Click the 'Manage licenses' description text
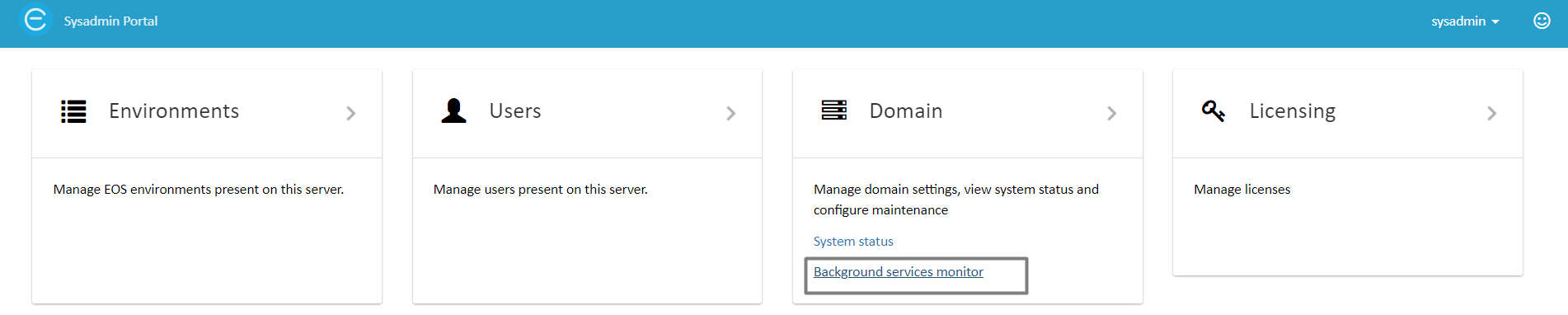 coord(1242,190)
